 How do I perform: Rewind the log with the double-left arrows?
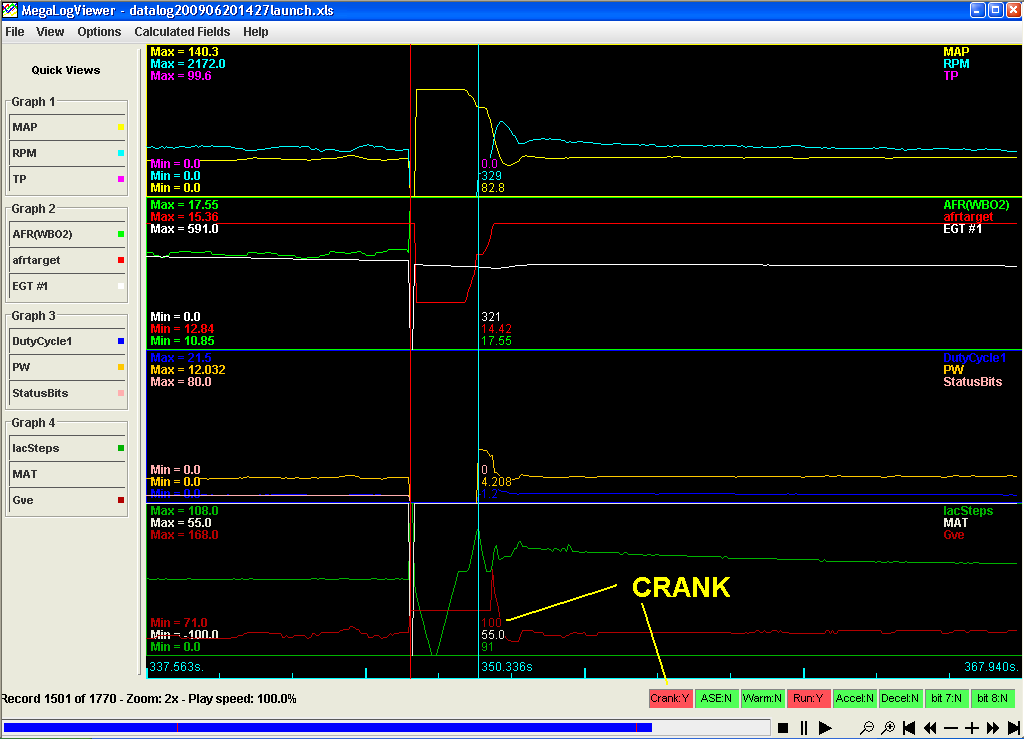click(930, 728)
